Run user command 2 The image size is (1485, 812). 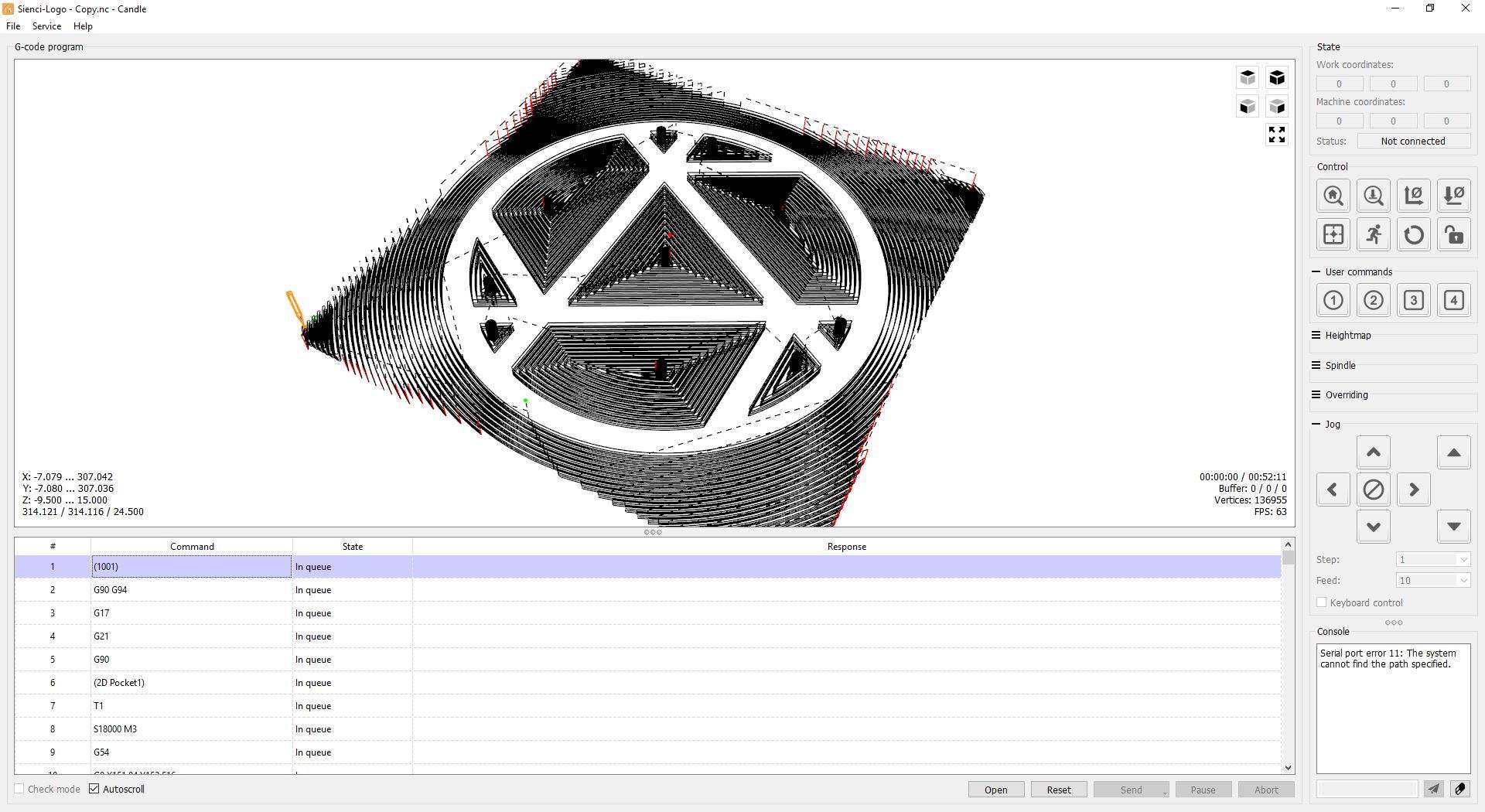point(1374,300)
